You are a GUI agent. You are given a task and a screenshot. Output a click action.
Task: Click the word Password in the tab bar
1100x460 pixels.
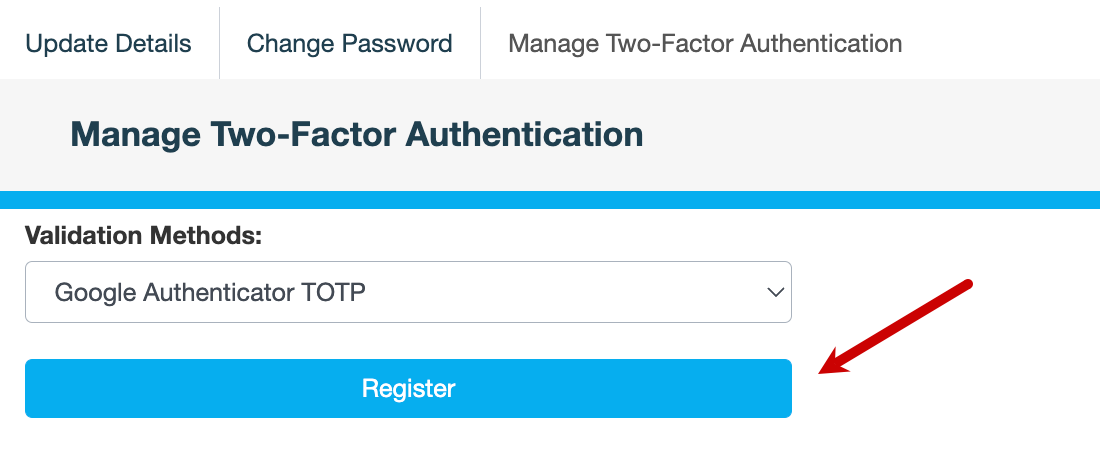click(404, 44)
